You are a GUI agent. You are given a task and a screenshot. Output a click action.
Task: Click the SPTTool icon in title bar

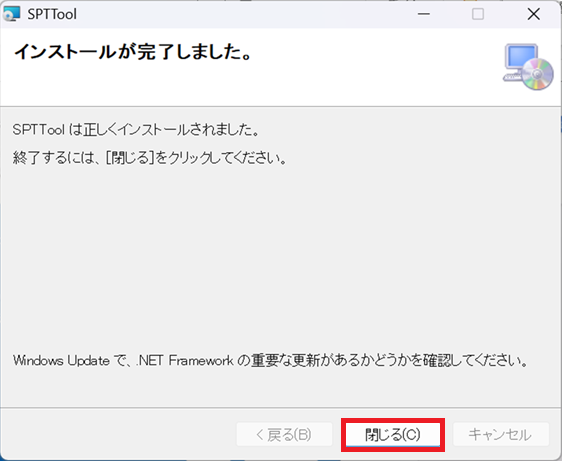click(x=11, y=14)
